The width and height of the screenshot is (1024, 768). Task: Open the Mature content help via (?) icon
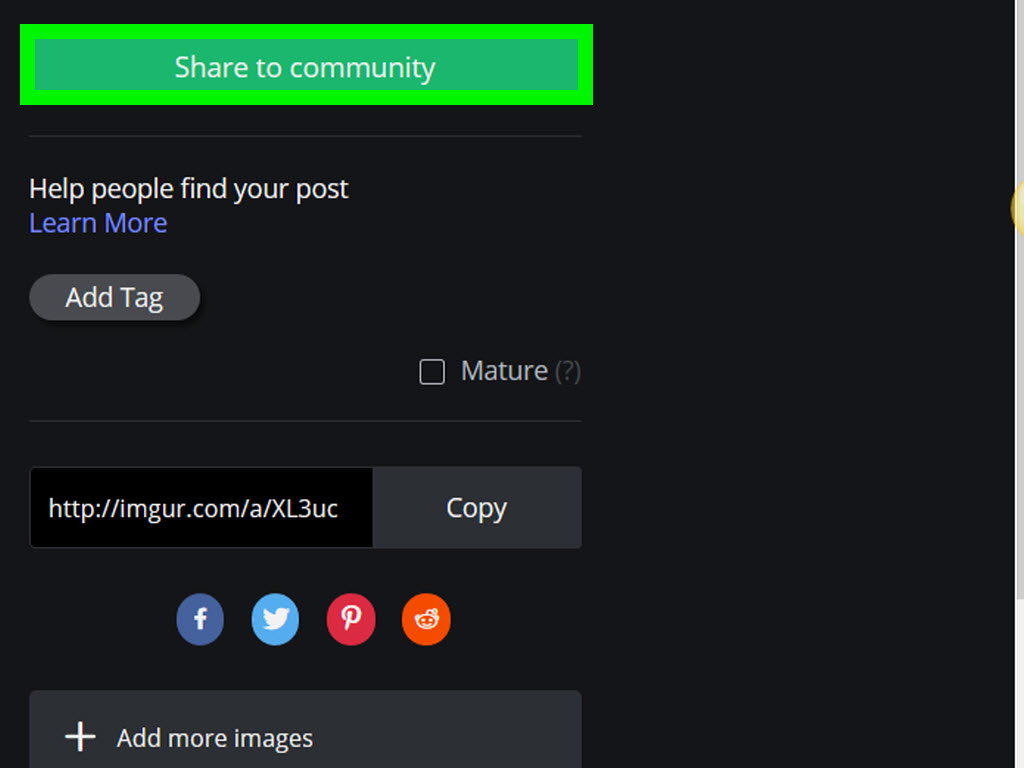coord(569,371)
